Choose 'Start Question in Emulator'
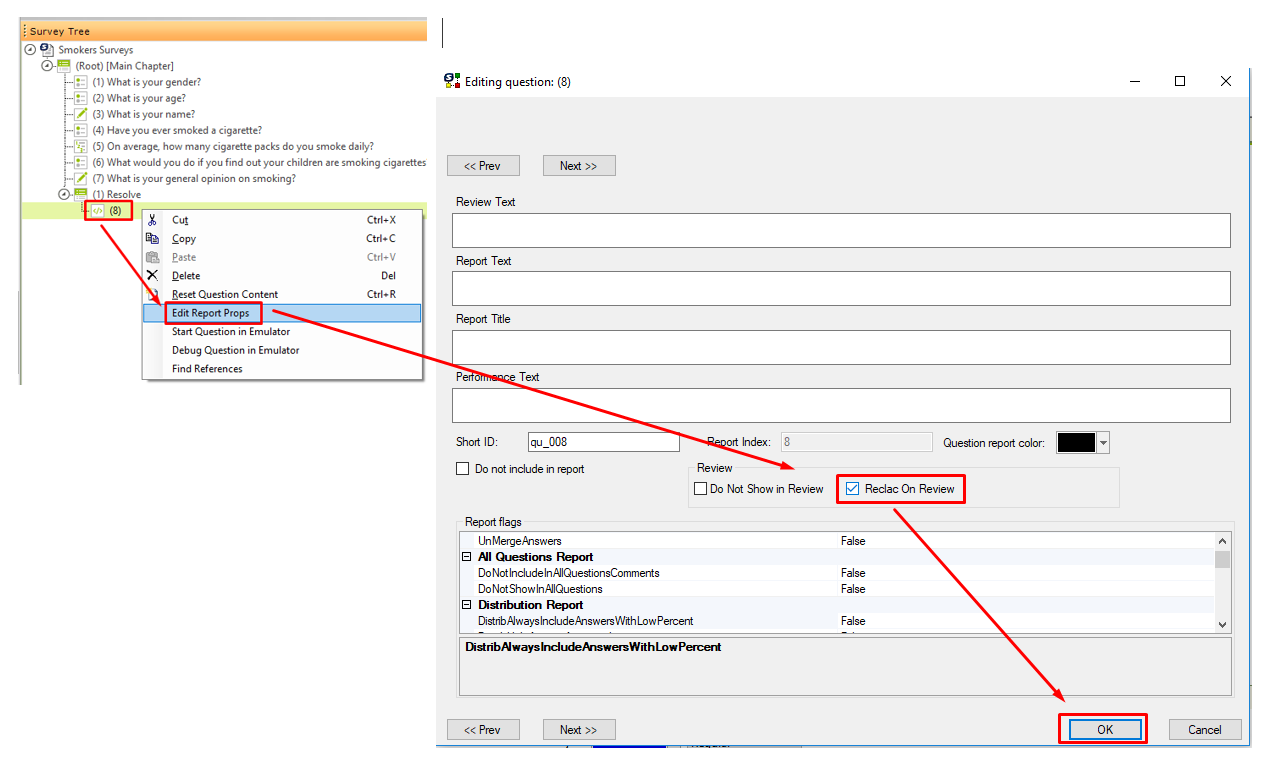 [x=282, y=332]
